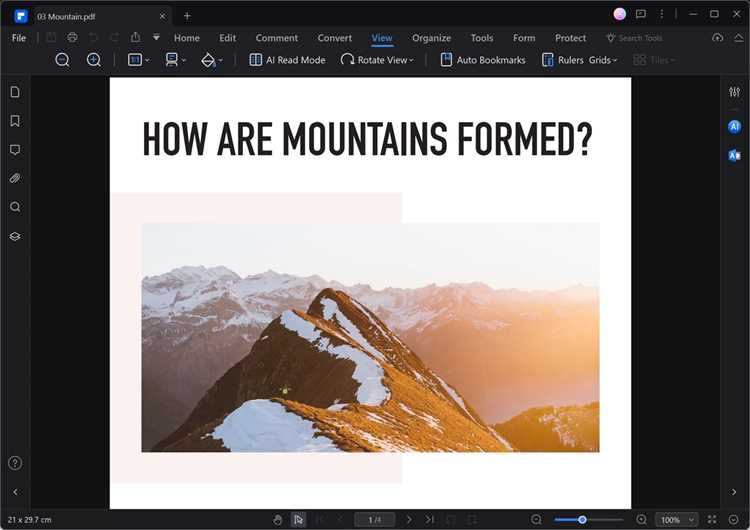Click the zoom out magnifier in toolbar

click(62, 60)
